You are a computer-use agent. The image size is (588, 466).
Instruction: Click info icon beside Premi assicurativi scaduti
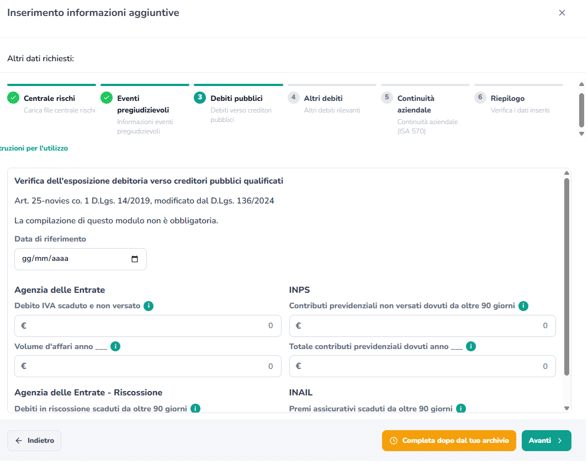click(461, 408)
